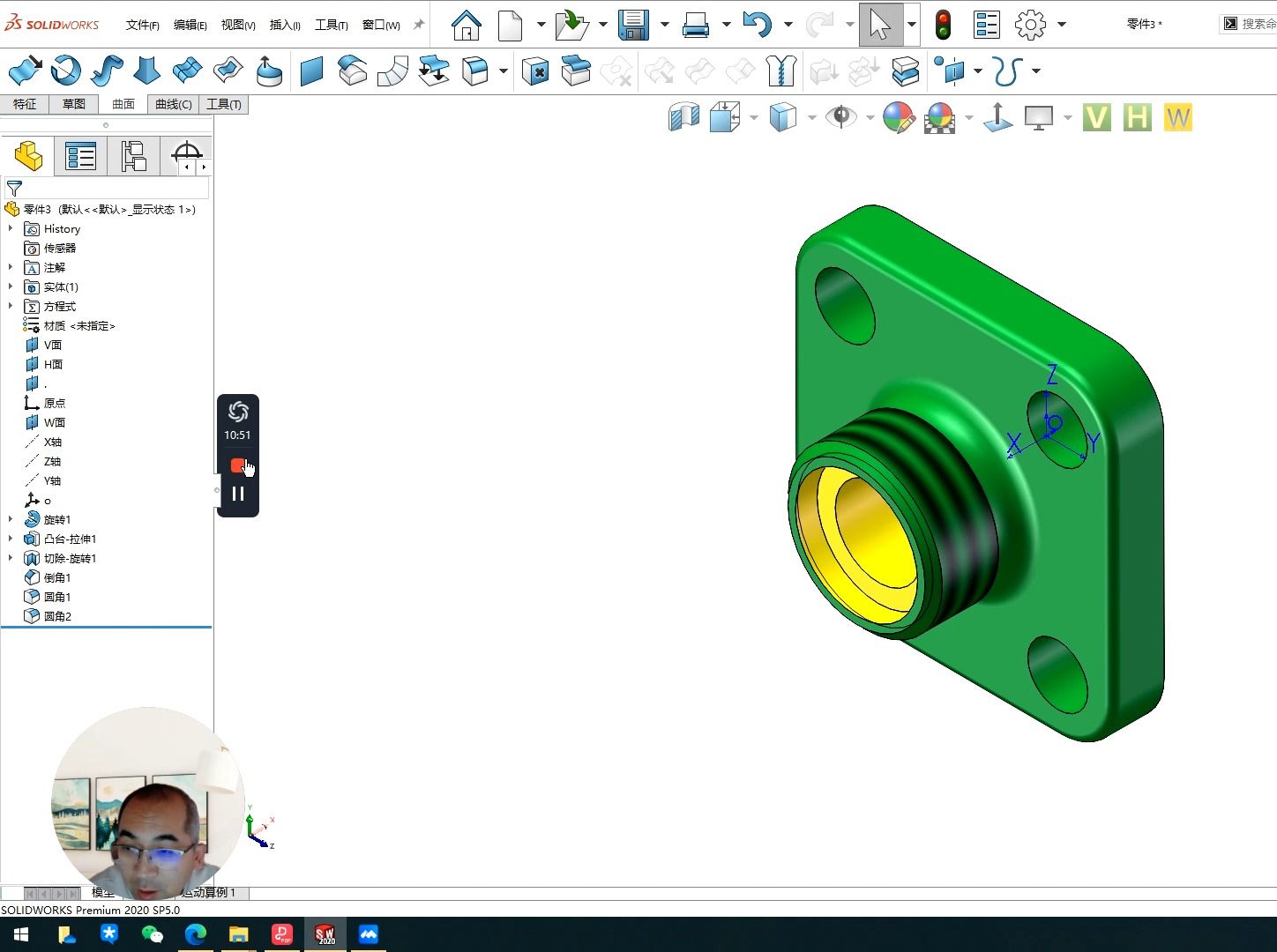The height and width of the screenshot is (952, 1277).
Task: Expand the 凸台-拉伸1 feature node
Action: 11,539
